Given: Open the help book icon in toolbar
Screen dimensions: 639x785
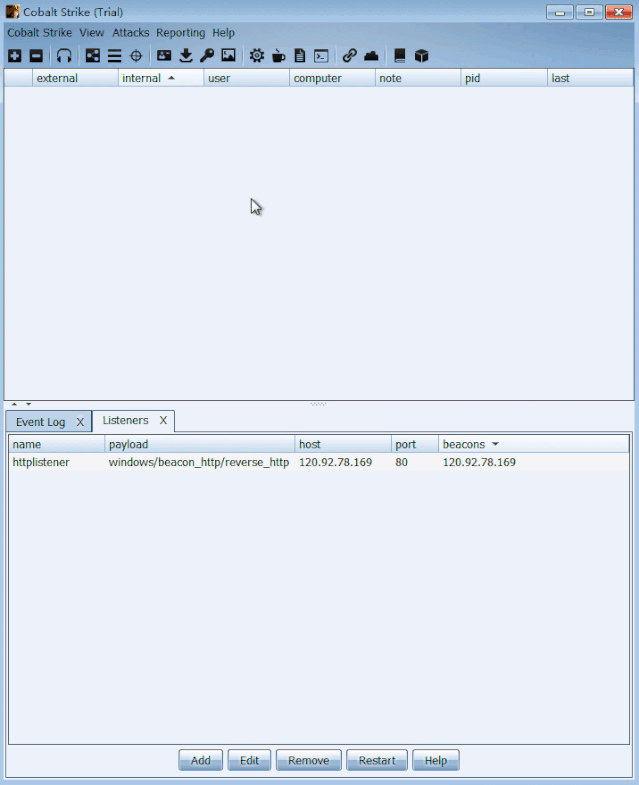Looking at the screenshot, I should 400,56.
